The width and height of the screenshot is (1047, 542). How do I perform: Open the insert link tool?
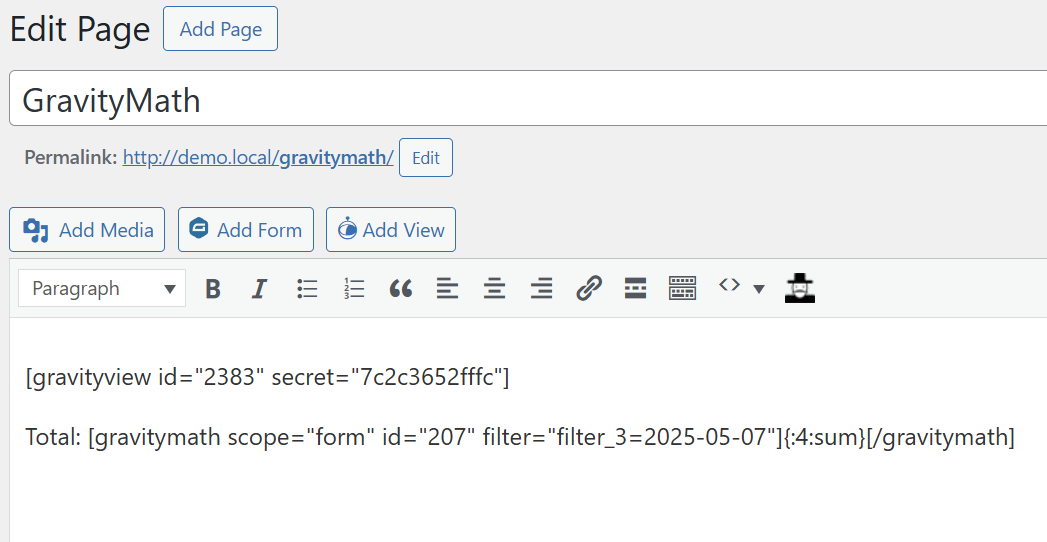pyautogui.click(x=588, y=289)
